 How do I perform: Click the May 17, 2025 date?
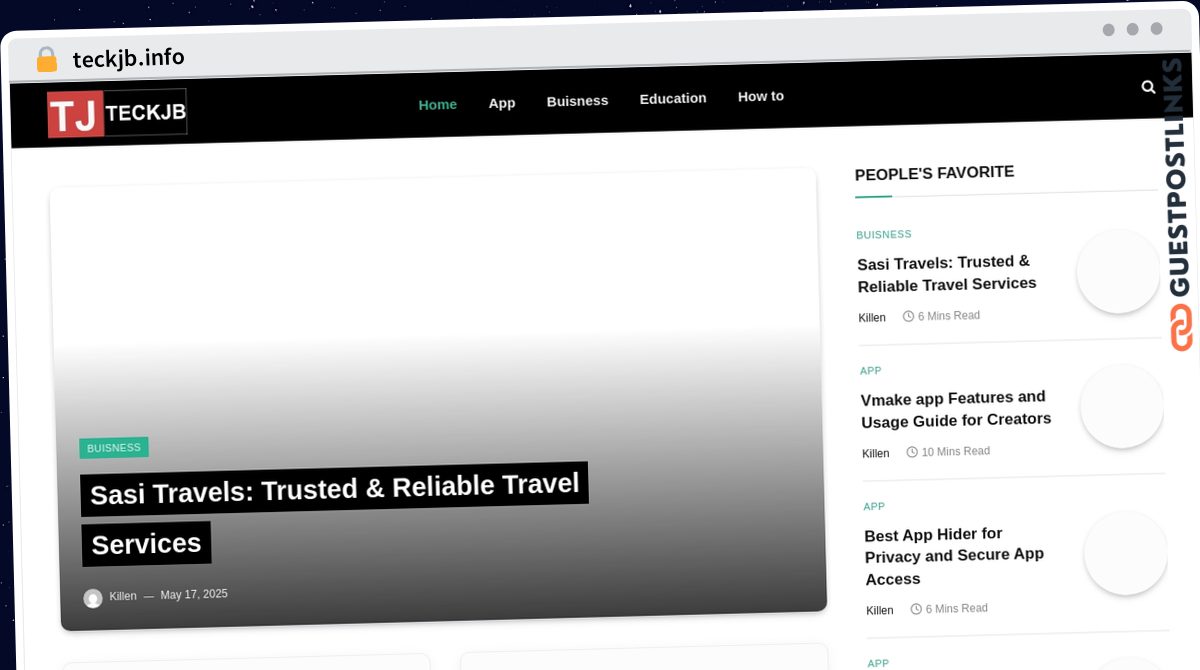[x=194, y=594]
